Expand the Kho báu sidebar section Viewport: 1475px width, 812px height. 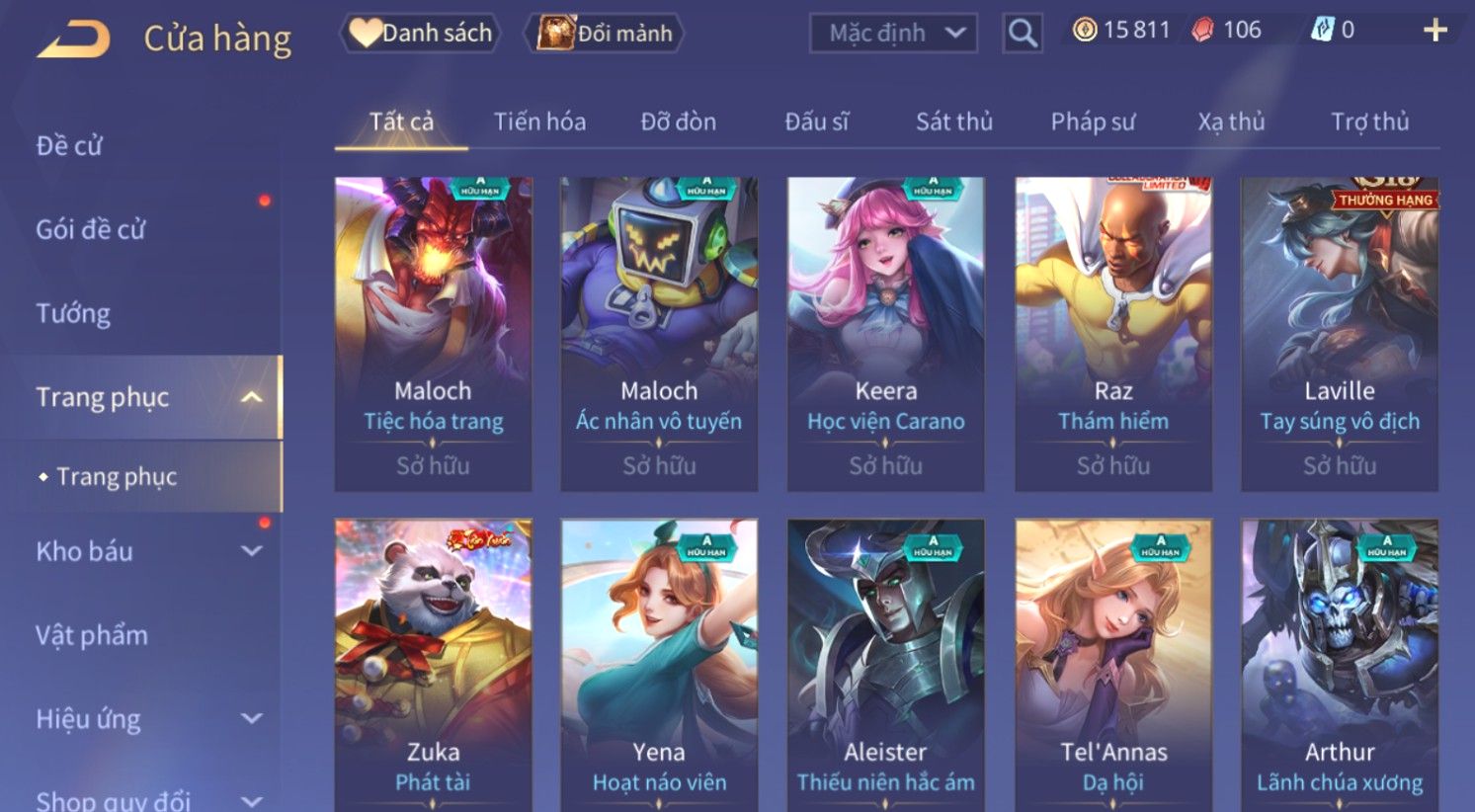(252, 551)
